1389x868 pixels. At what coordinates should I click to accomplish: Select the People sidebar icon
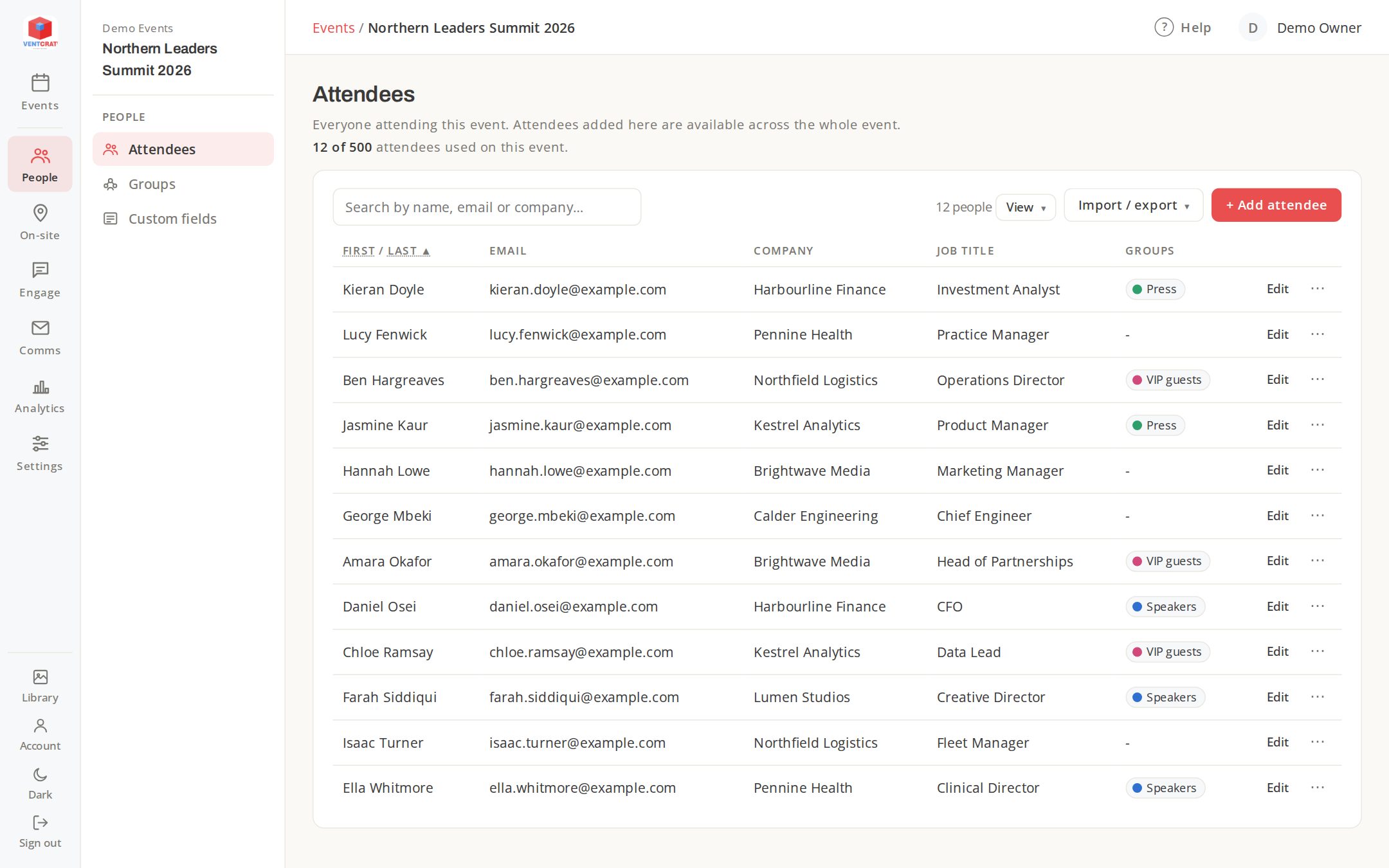click(40, 164)
